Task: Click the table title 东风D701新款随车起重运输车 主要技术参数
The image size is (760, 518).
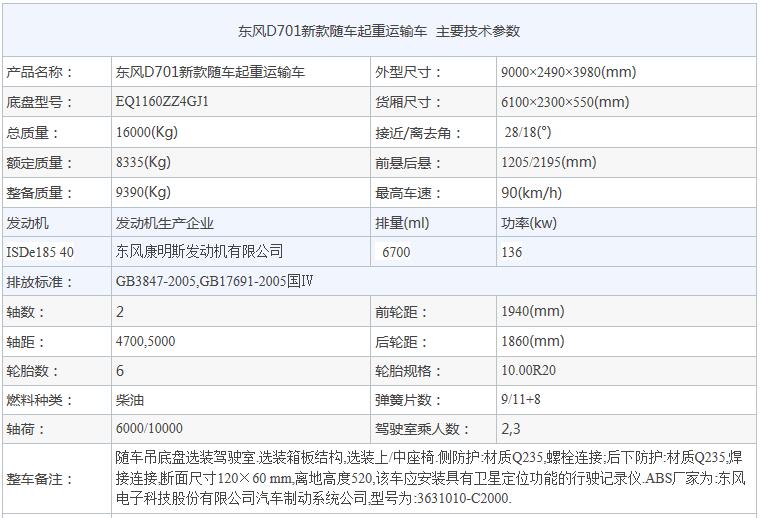Action: coord(379,31)
